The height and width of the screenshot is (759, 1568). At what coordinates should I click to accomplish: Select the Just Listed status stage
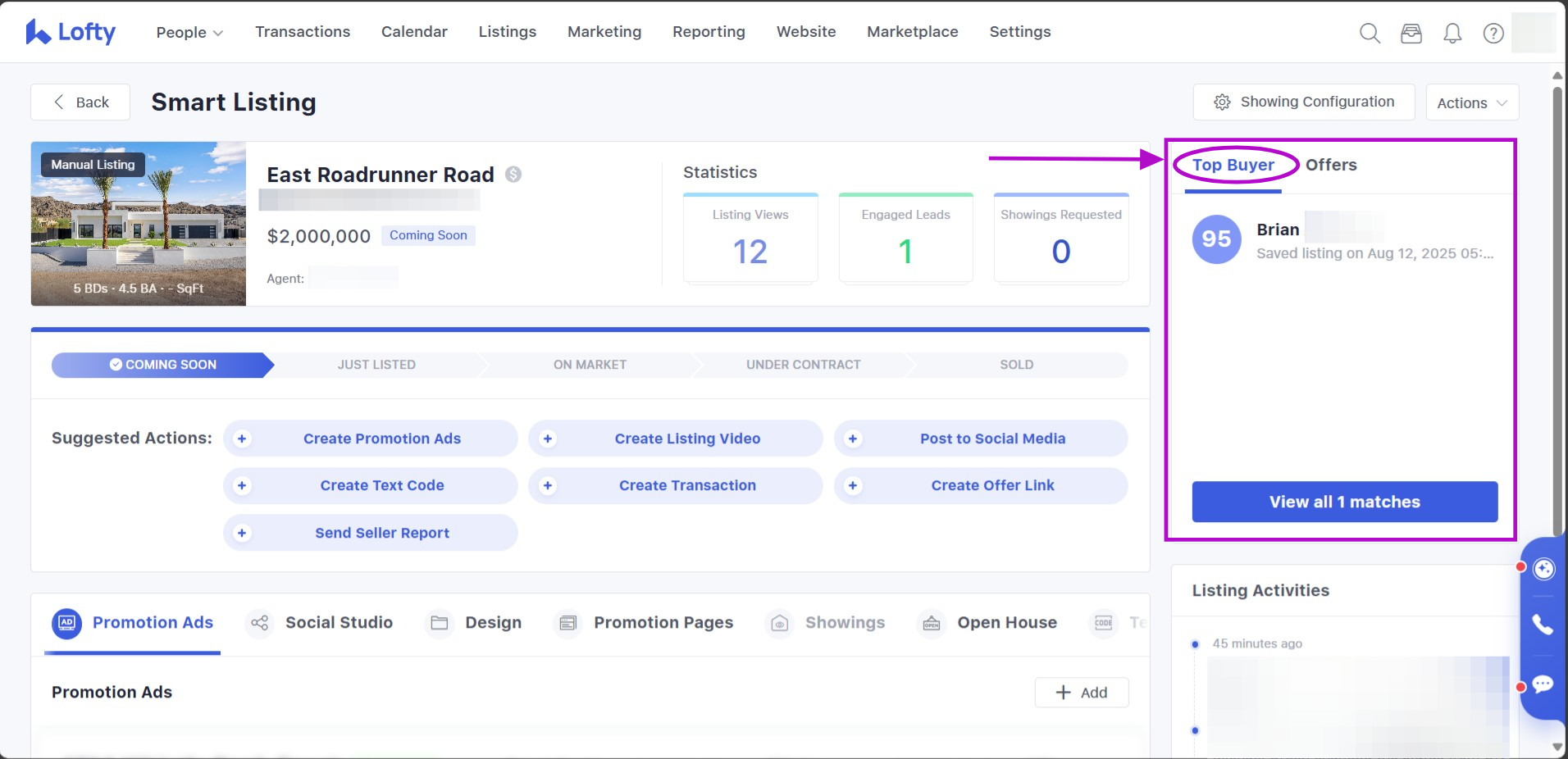tap(376, 365)
